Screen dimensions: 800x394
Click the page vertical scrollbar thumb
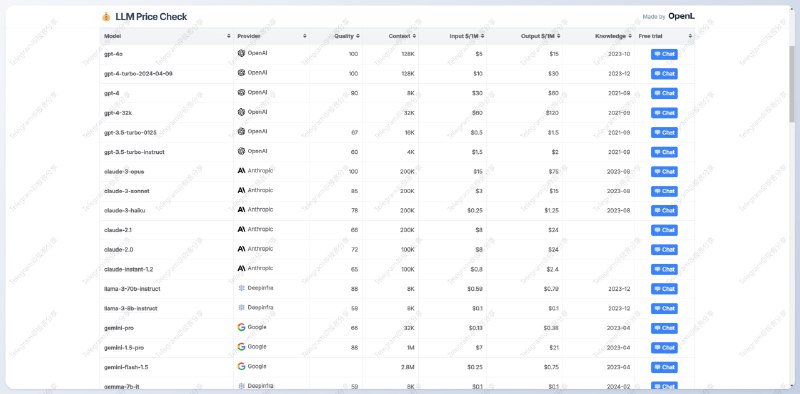point(791,83)
